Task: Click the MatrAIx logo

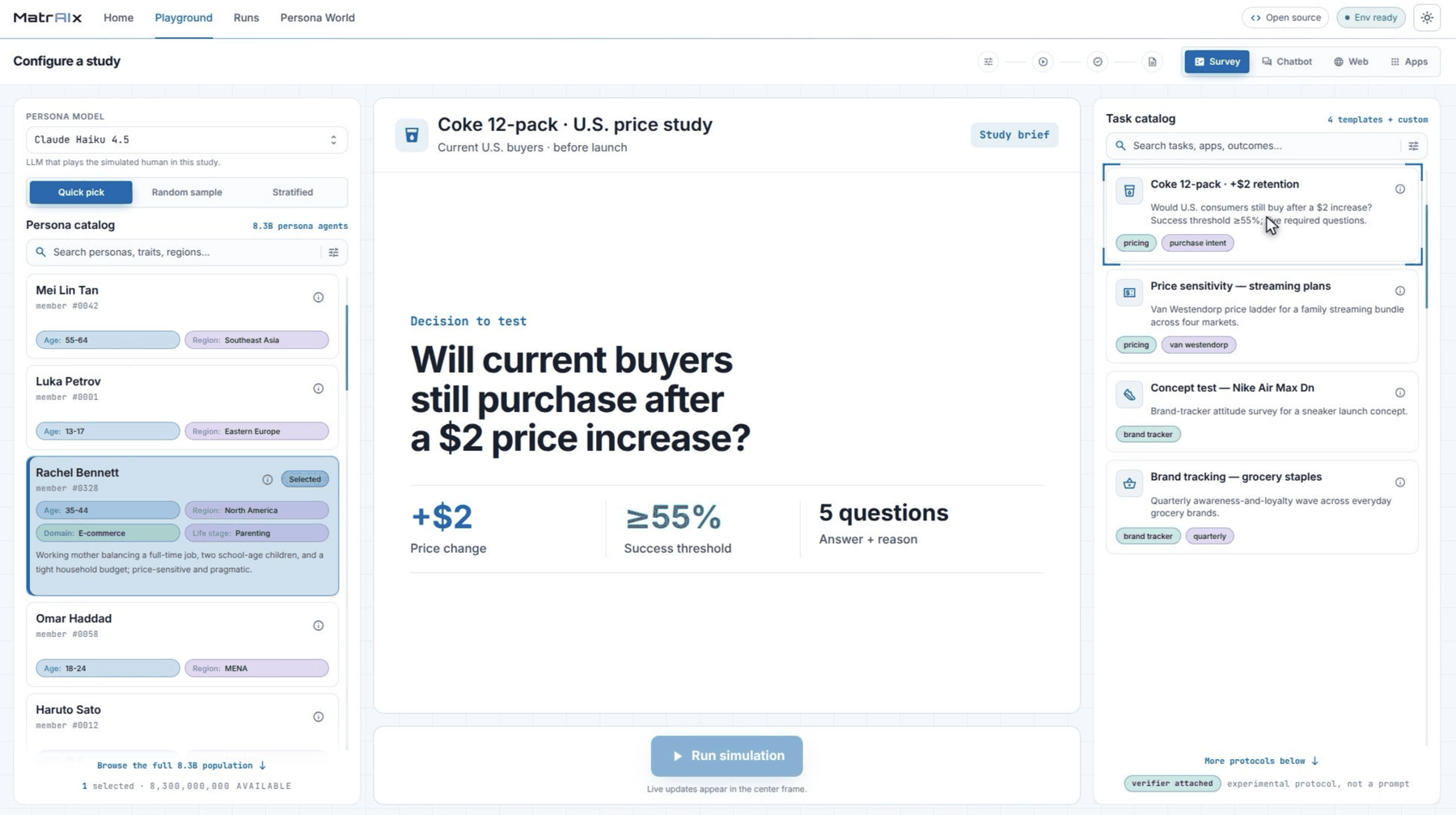Action: (48, 18)
